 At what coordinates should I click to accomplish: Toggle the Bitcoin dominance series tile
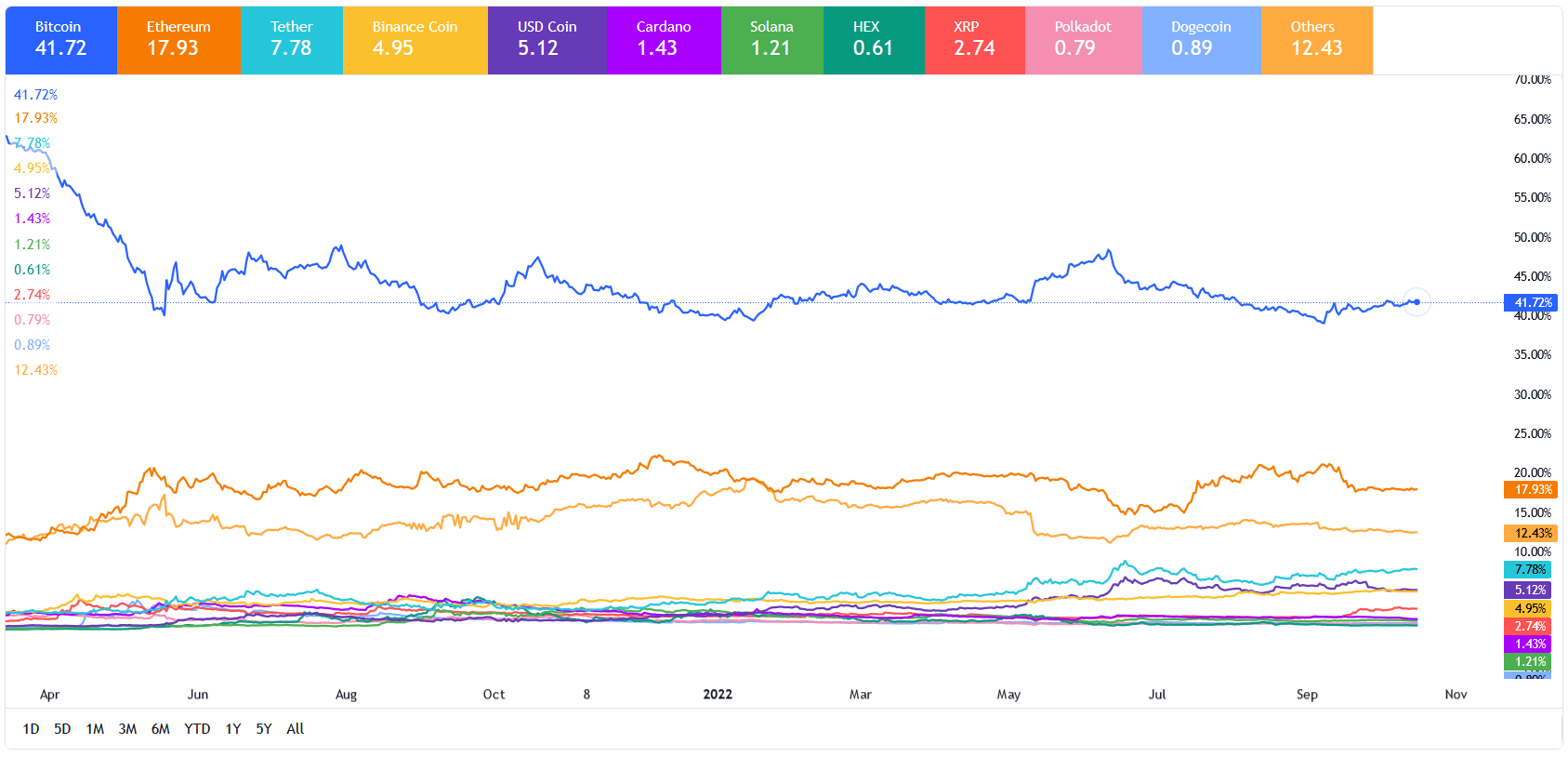coord(60,40)
